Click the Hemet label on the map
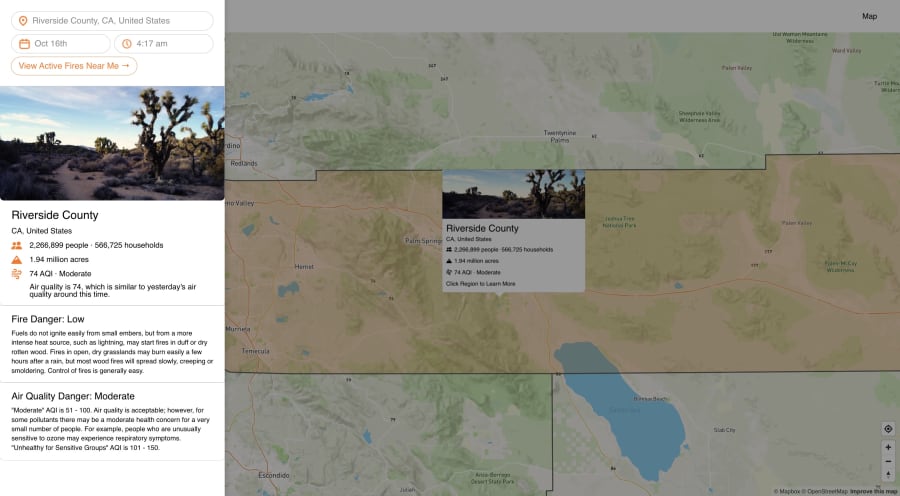This screenshot has height=496, width=900. coord(304,267)
